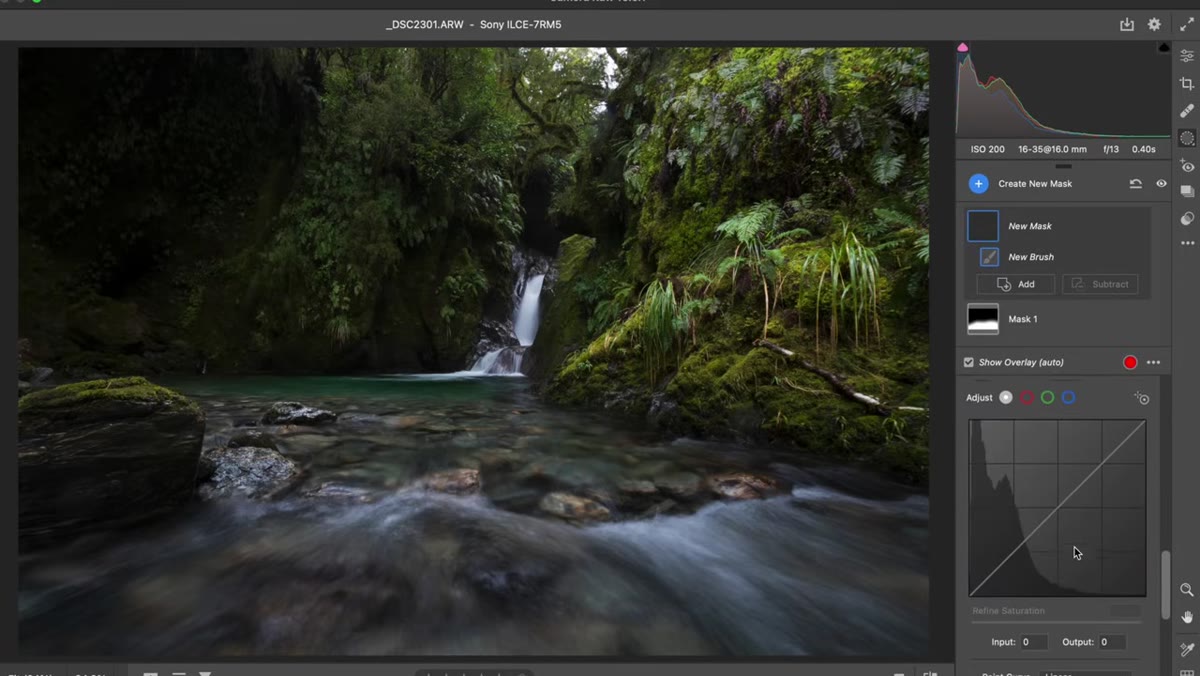Select the white RGB curve channel

pyautogui.click(x=1006, y=398)
